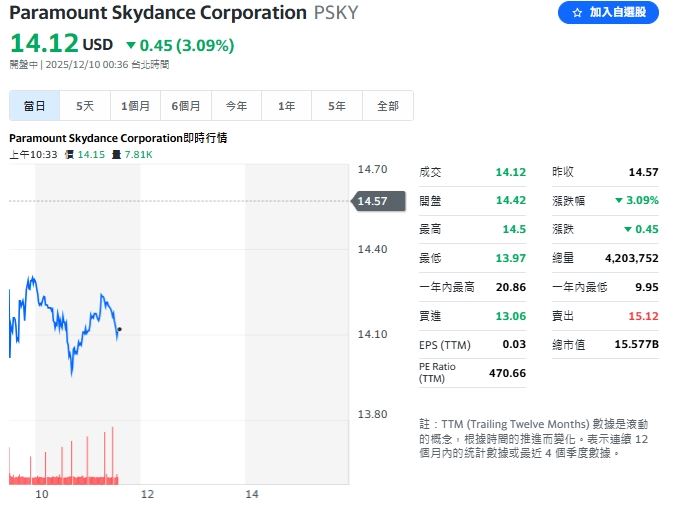Image resolution: width=673 pixels, height=510 pixels.
Task: Show the 5年 chart range
Action: tap(337, 106)
